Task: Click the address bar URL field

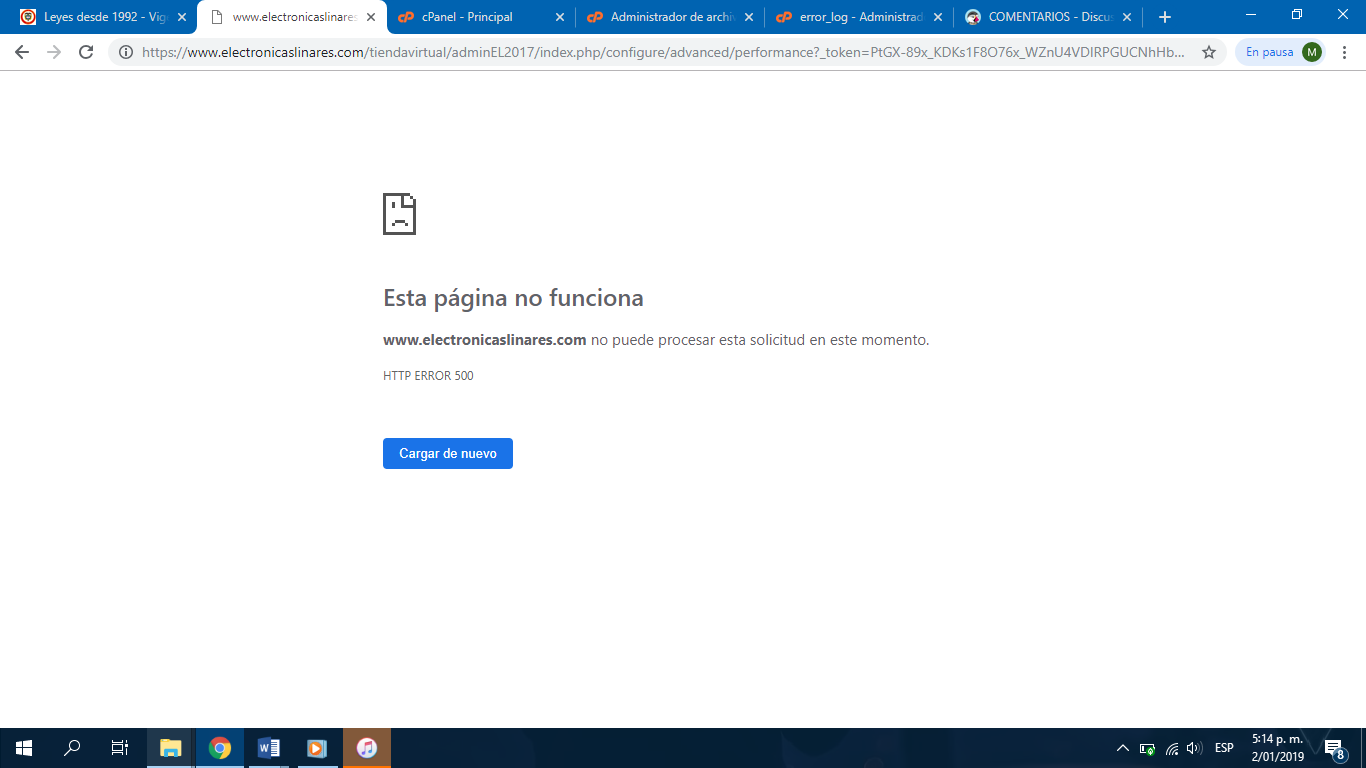Action: 663,52
